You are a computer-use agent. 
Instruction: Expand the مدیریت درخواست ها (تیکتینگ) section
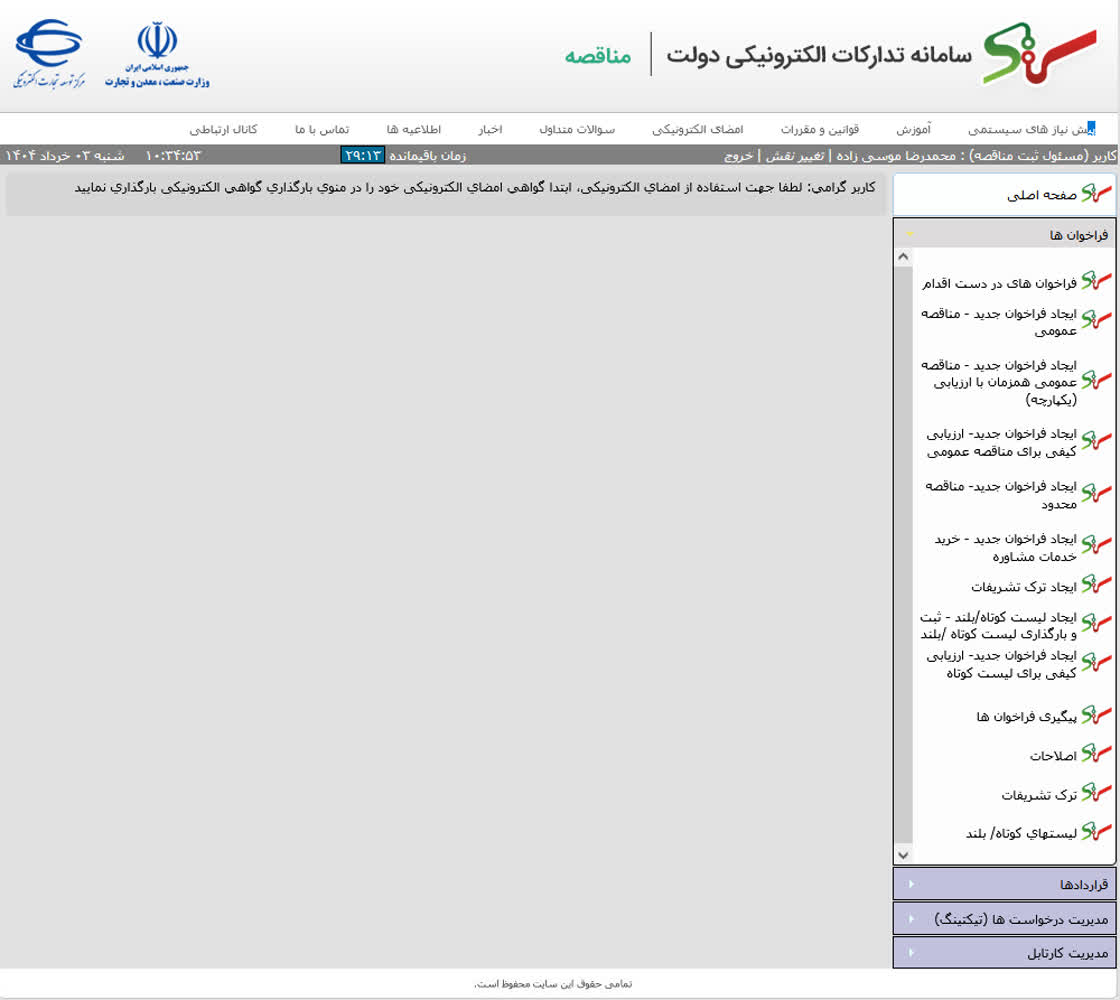[x=1004, y=919]
